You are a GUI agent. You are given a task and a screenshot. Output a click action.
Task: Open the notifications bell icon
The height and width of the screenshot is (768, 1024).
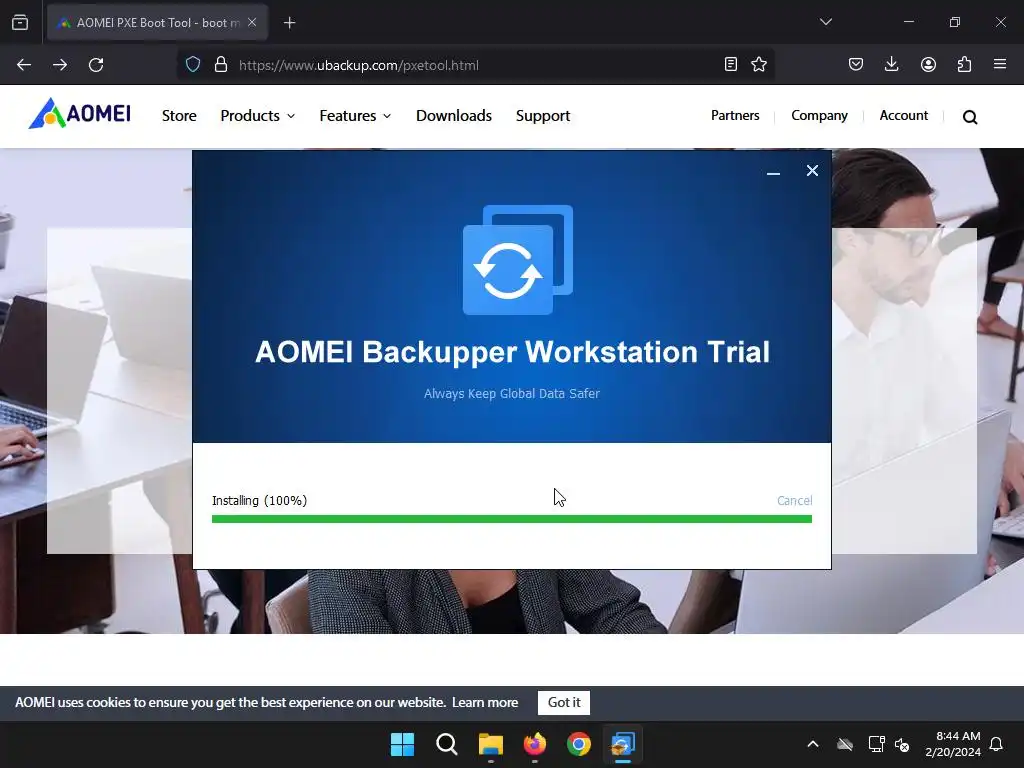pyautogui.click(x=996, y=744)
